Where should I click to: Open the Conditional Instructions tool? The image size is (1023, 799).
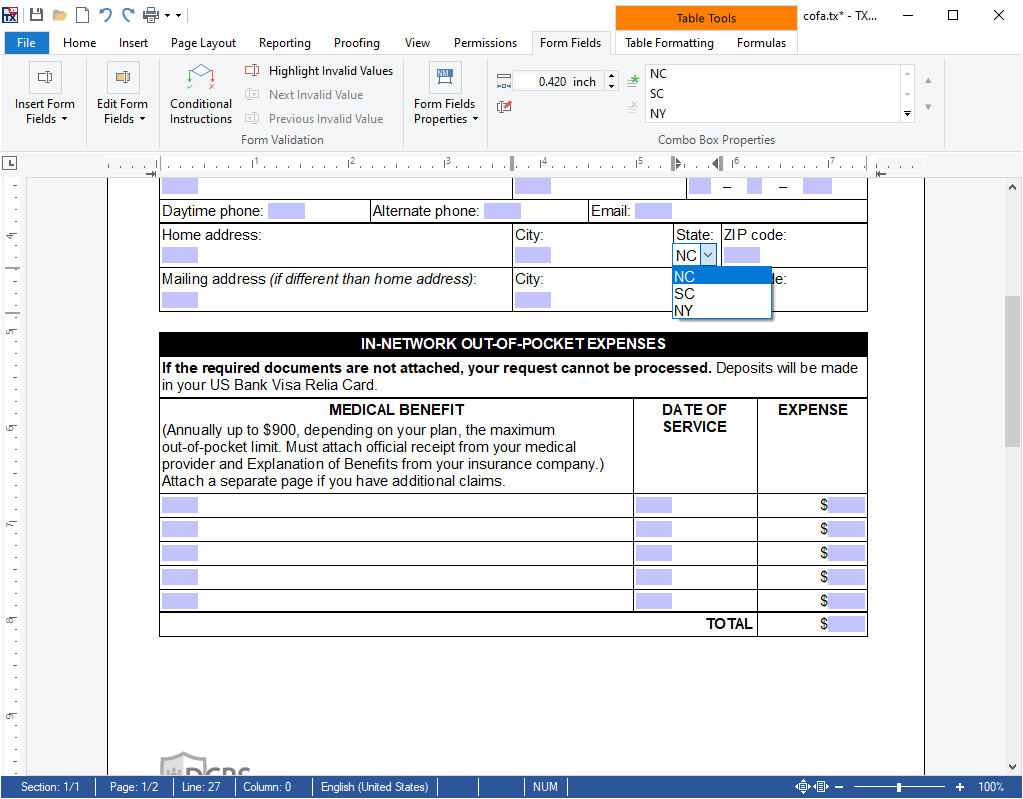pos(200,94)
